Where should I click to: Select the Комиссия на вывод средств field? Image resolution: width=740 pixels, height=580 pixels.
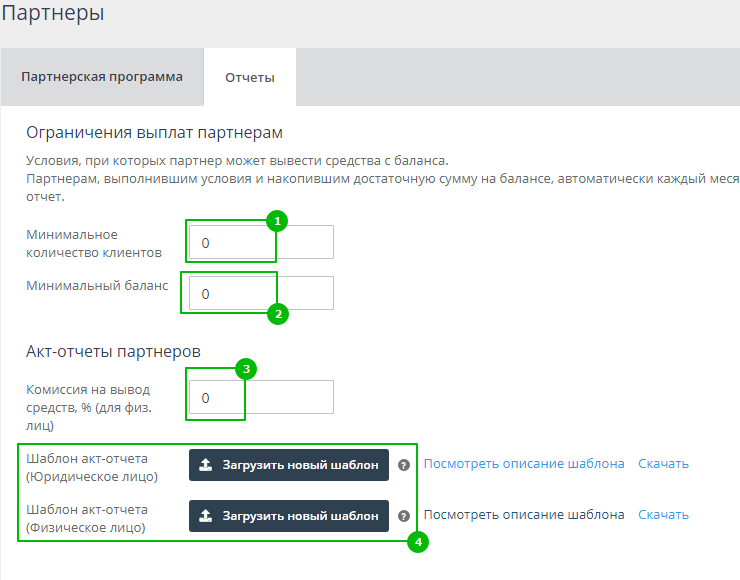pyautogui.click(x=260, y=397)
